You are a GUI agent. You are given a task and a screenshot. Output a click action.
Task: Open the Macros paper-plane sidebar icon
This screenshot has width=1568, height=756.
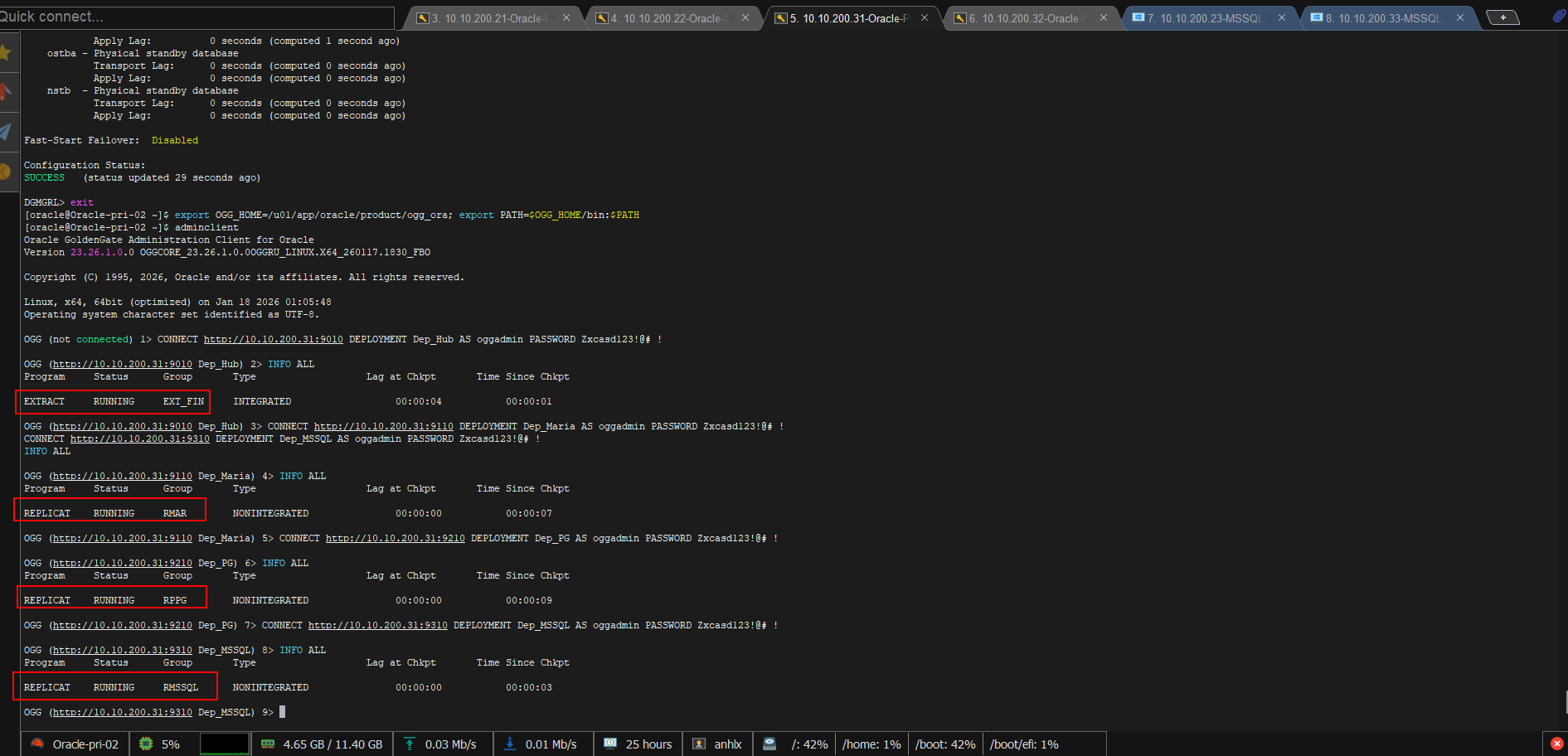pyautogui.click(x=6, y=132)
